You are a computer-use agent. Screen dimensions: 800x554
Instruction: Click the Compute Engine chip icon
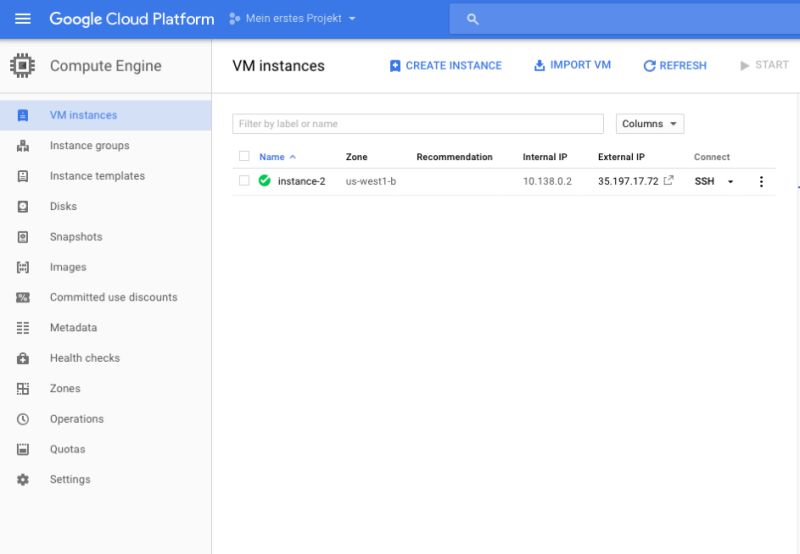click(22, 66)
